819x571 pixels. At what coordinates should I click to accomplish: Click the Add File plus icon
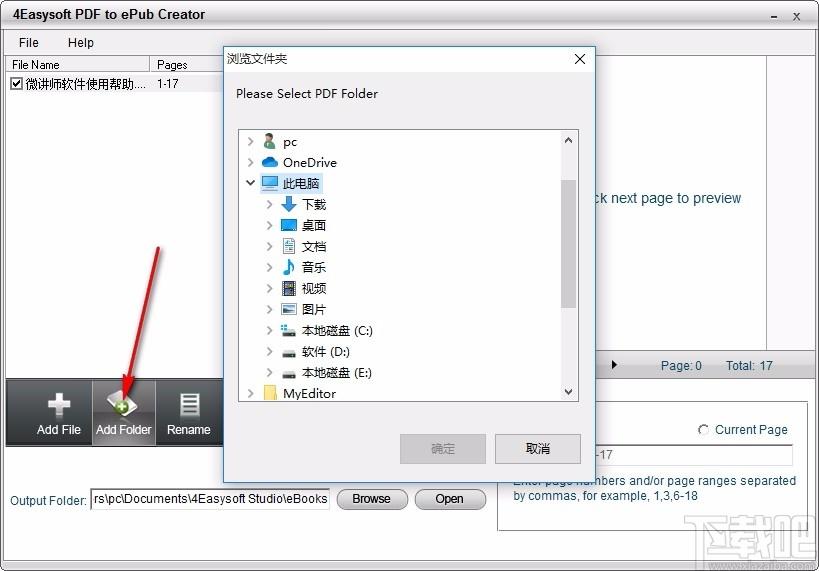[x=58, y=404]
